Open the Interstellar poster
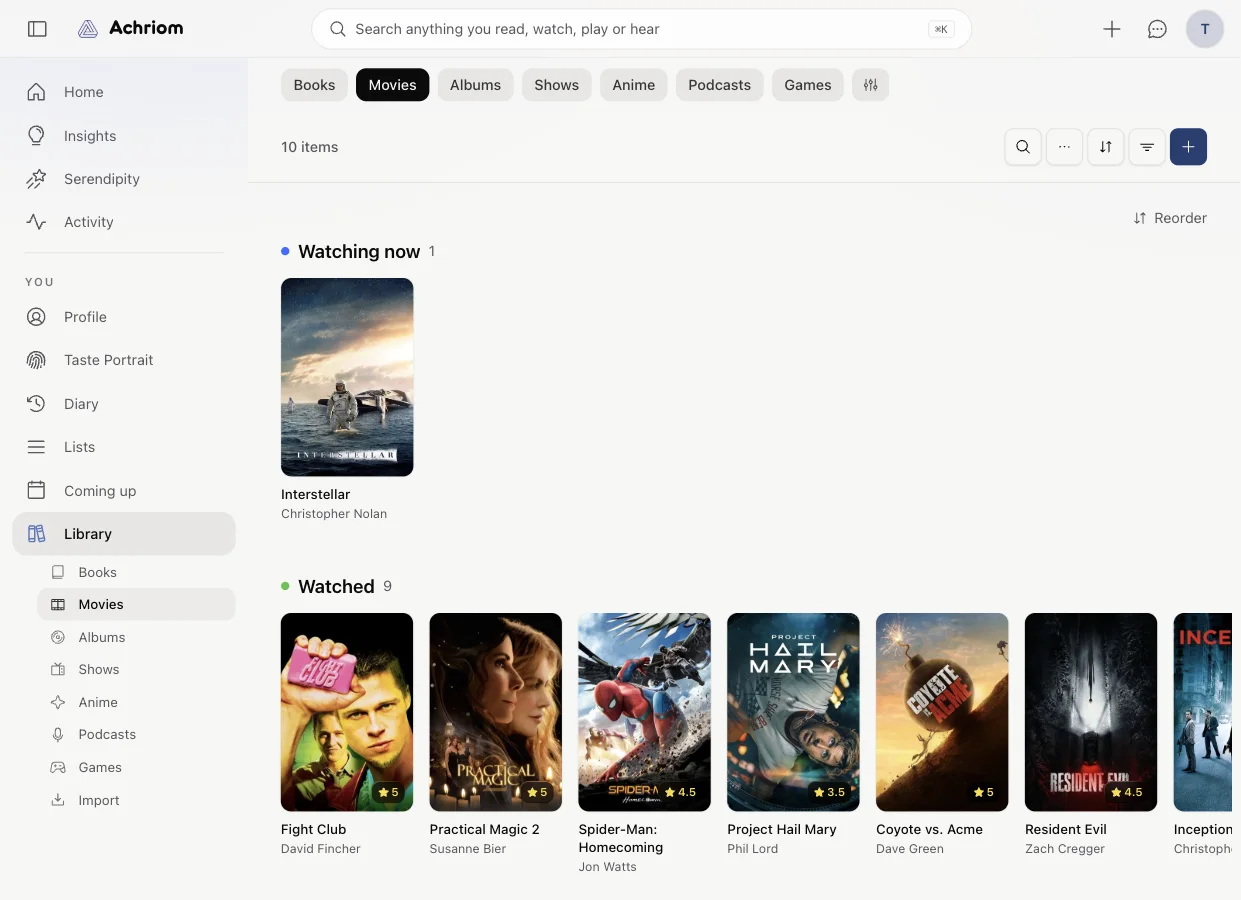 pyautogui.click(x=347, y=377)
